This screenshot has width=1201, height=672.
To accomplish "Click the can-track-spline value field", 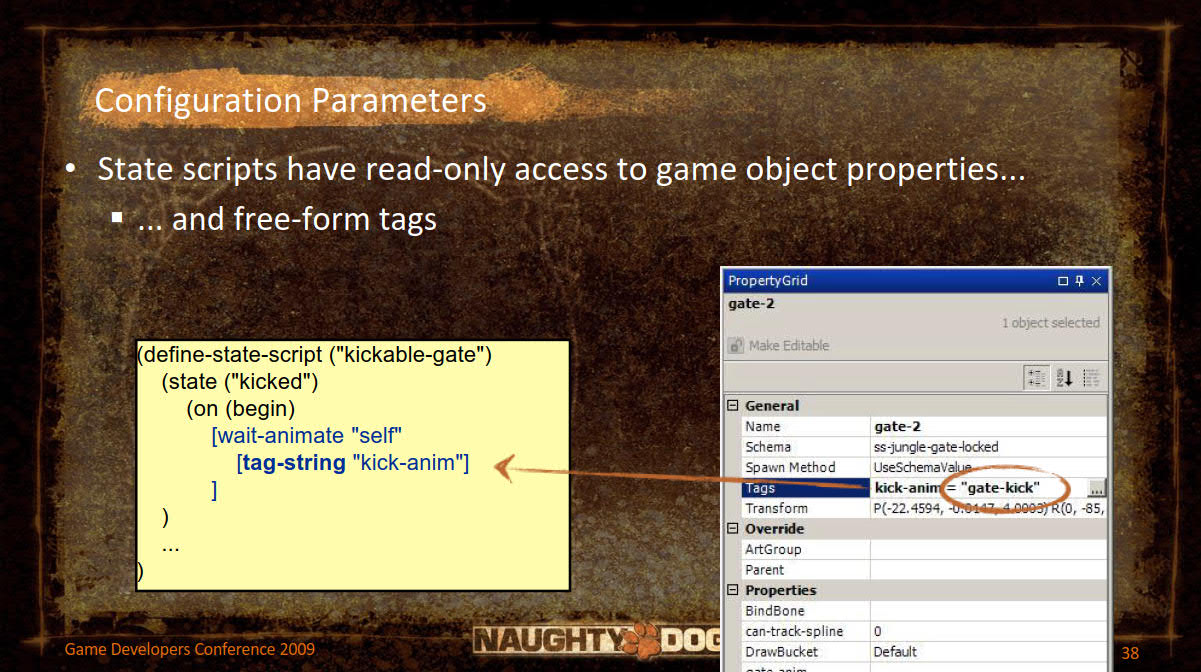I will pos(986,631).
